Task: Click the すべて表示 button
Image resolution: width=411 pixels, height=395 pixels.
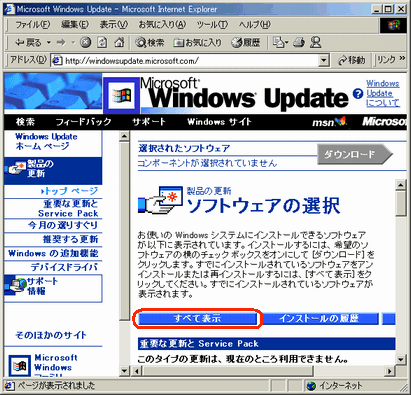Action: [197, 318]
